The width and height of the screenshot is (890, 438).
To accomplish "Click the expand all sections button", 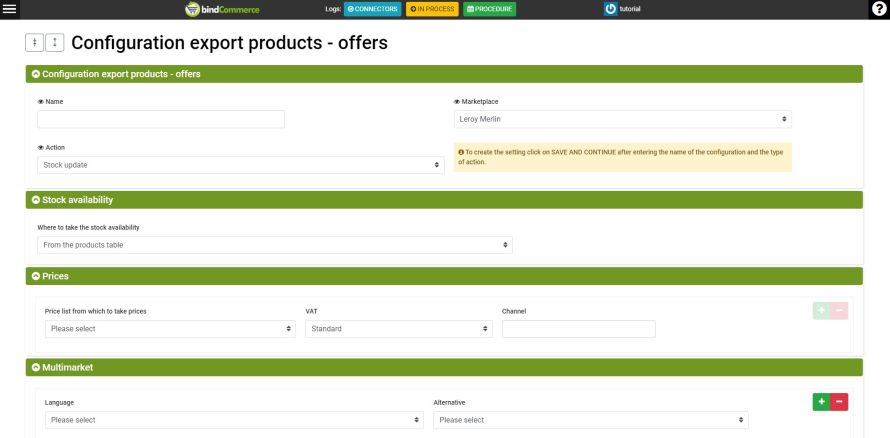I will click(x=55, y=44).
